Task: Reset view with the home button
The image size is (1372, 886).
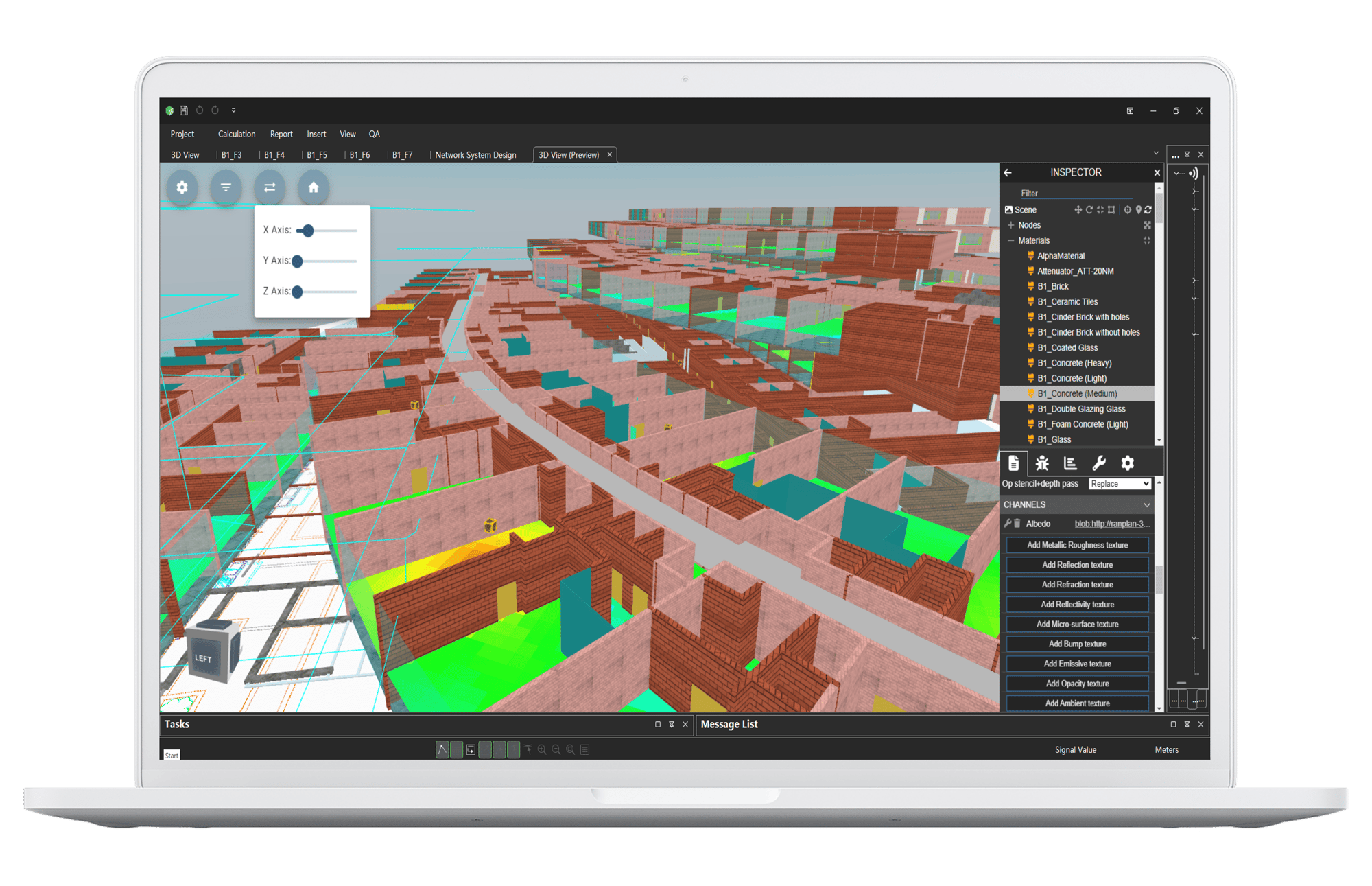Action: (x=314, y=187)
